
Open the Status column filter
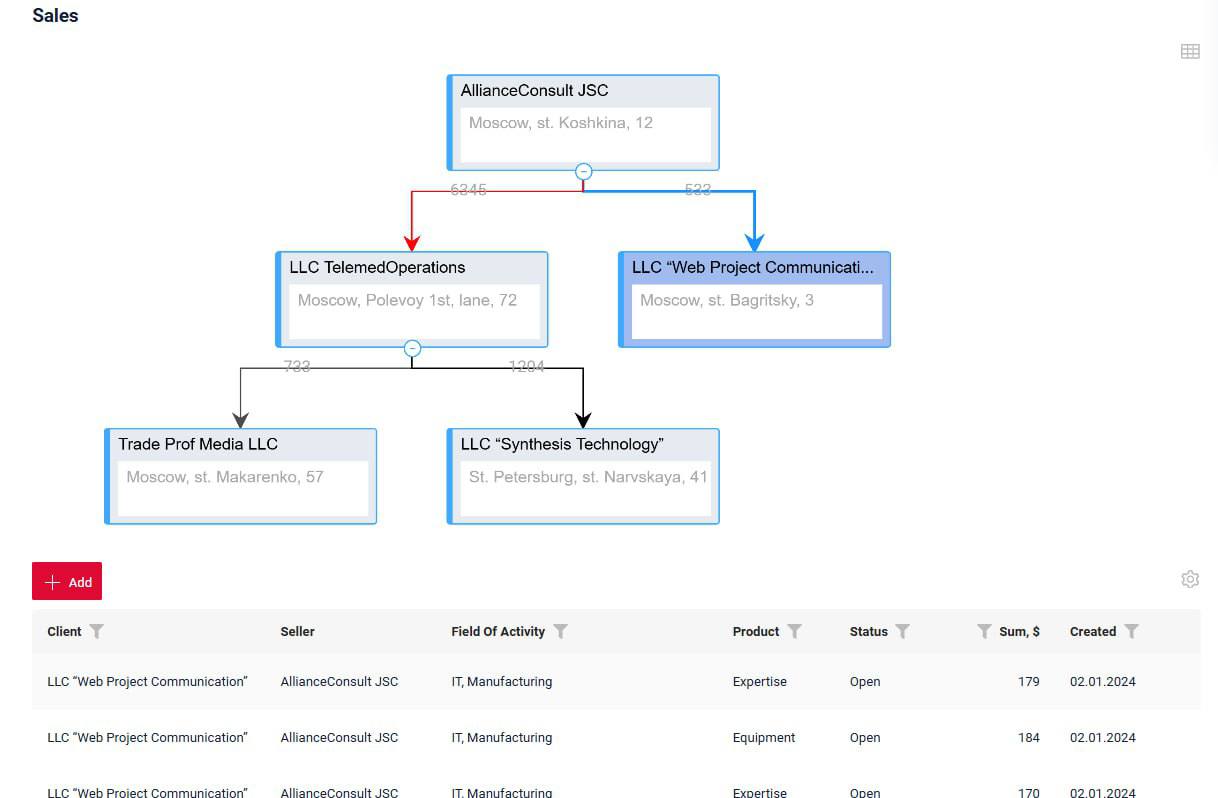[x=903, y=632]
